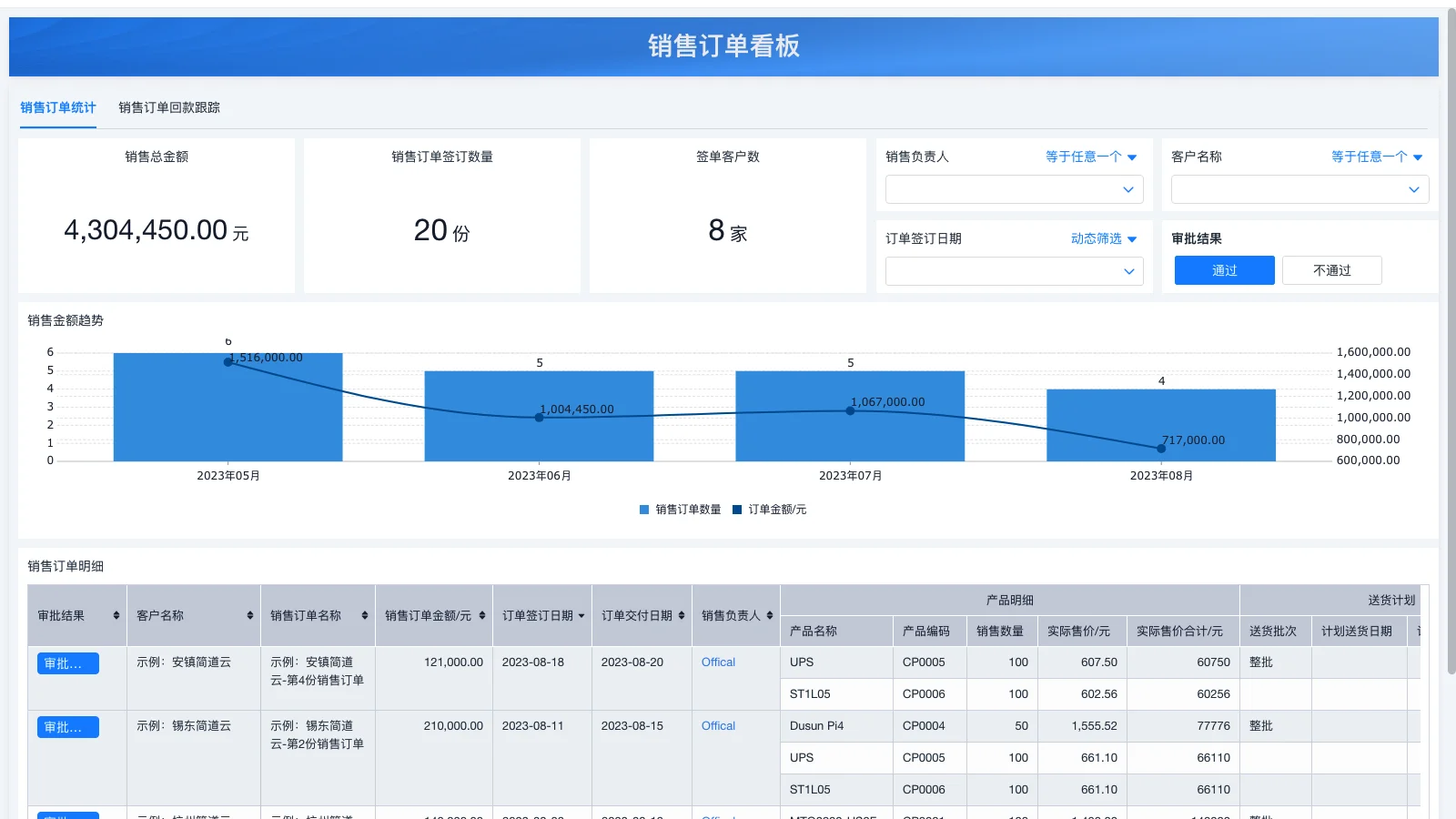Viewport: 1456px width, 819px height.
Task: Click the 1,516,000.00 data point on trend line
Action: pos(227,362)
